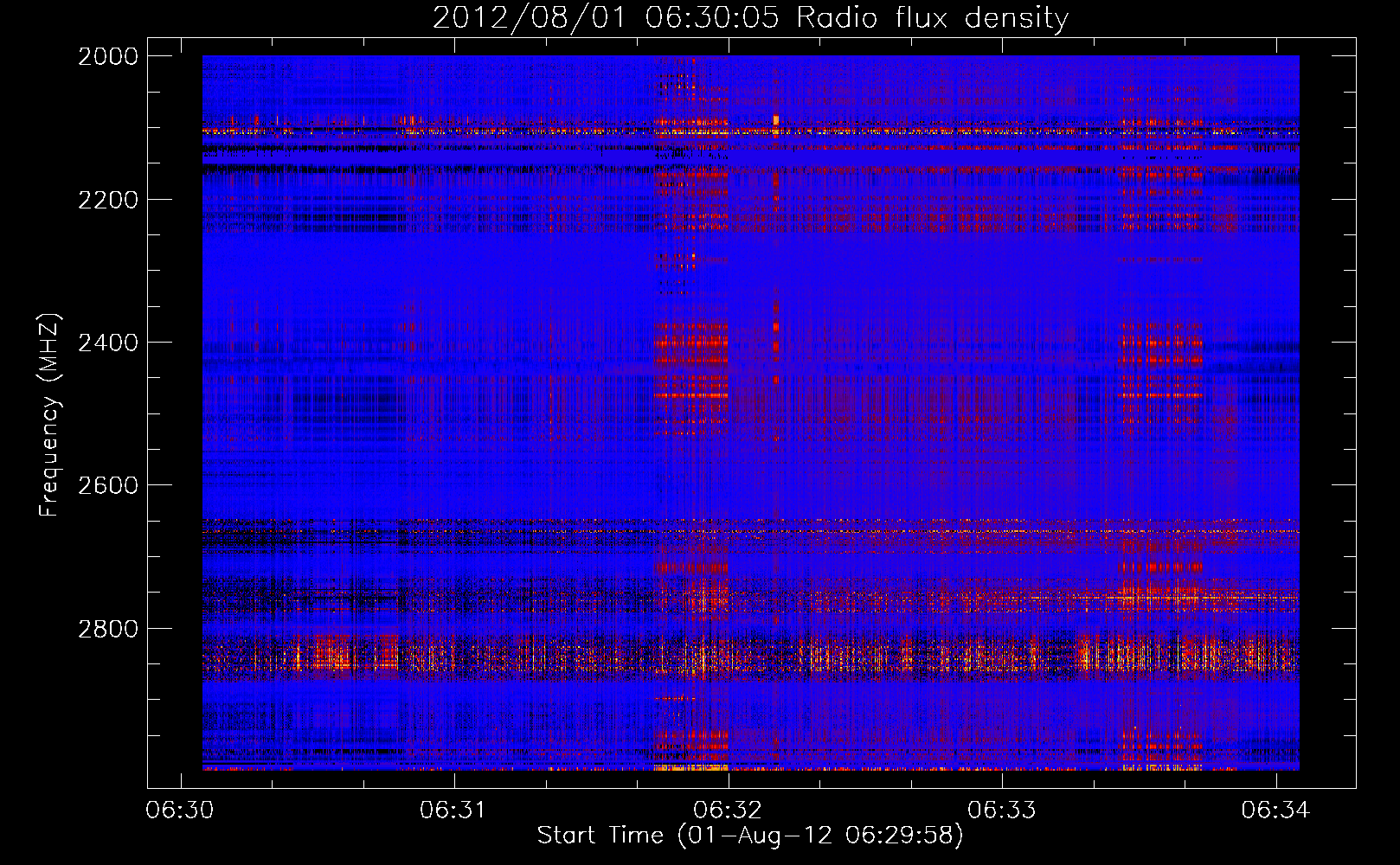Click the 'Start Time (01-Aug-12 06:29:58)' x-axis label
Viewport: 1400px width, 865px height.
(750, 836)
